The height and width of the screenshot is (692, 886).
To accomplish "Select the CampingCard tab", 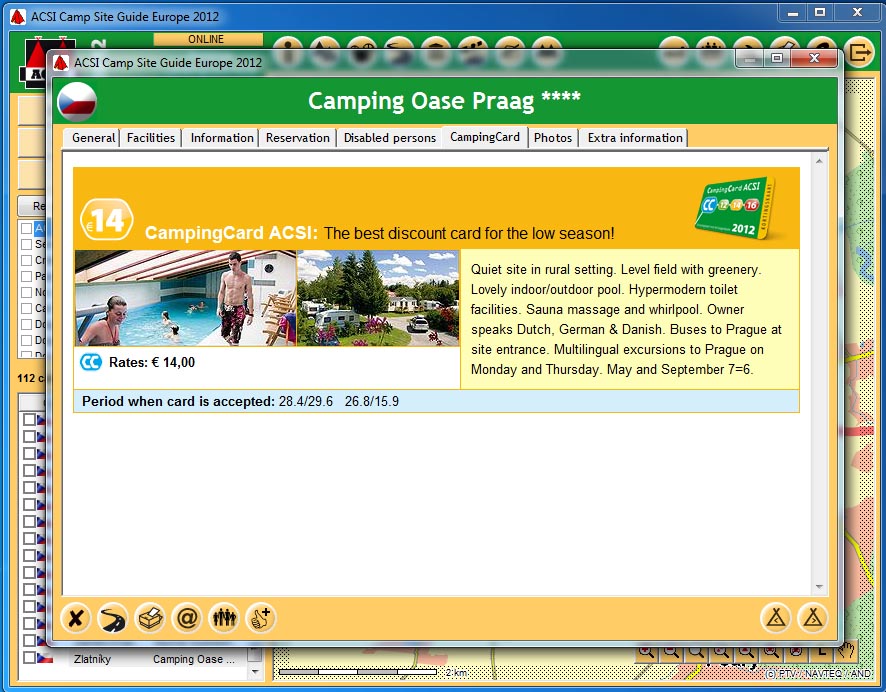I will click(485, 137).
